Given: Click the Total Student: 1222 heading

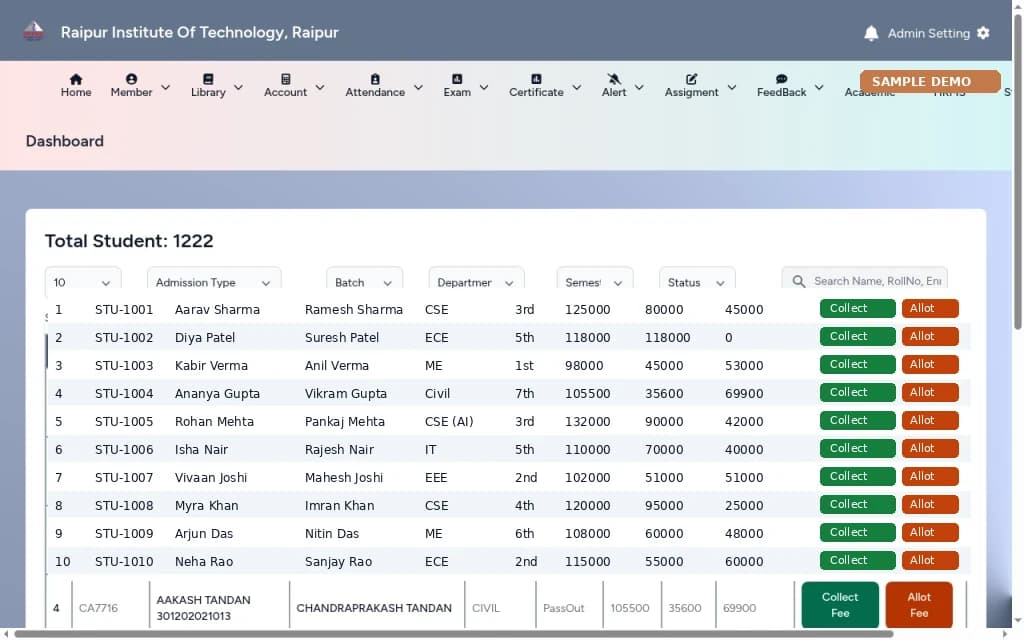Looking at the screenshot, I should pos(129,241).
